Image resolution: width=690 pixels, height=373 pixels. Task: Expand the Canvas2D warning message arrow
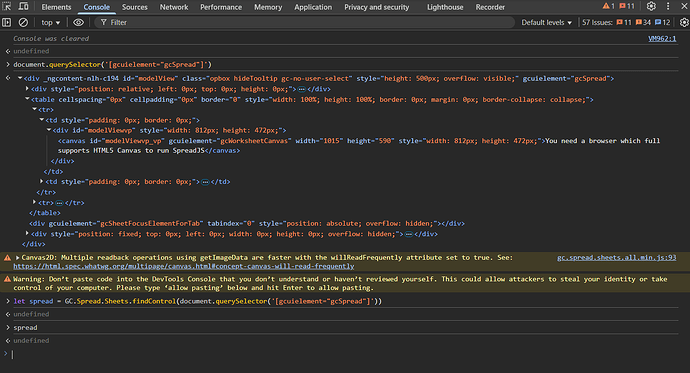[18, 258]
